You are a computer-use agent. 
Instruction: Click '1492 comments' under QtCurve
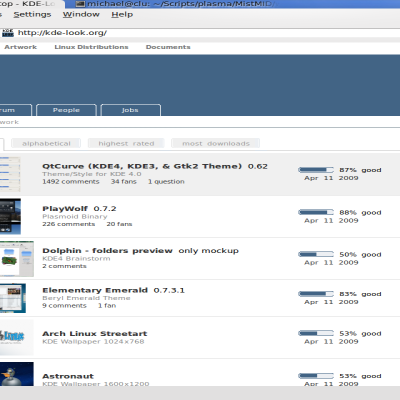click(71, 182)
